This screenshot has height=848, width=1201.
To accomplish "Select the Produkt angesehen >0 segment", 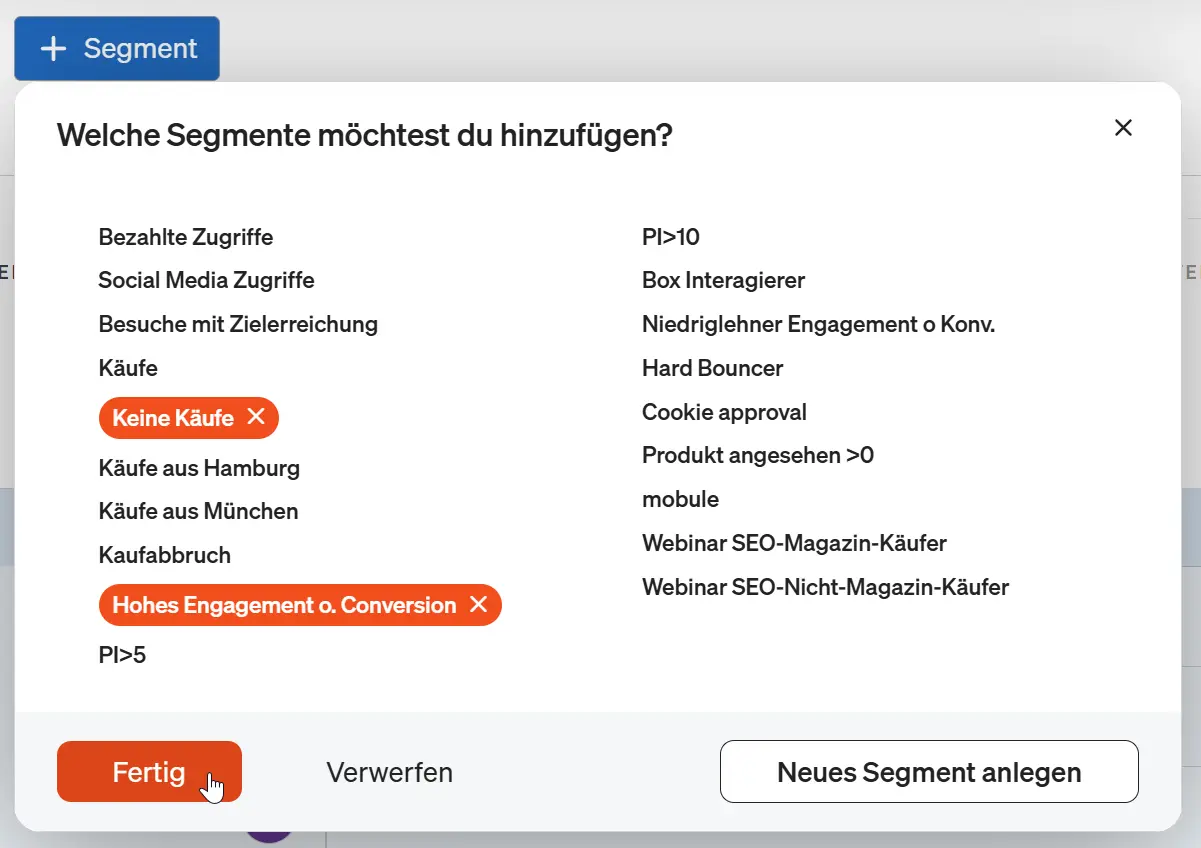I will click(x=757, y=455).
